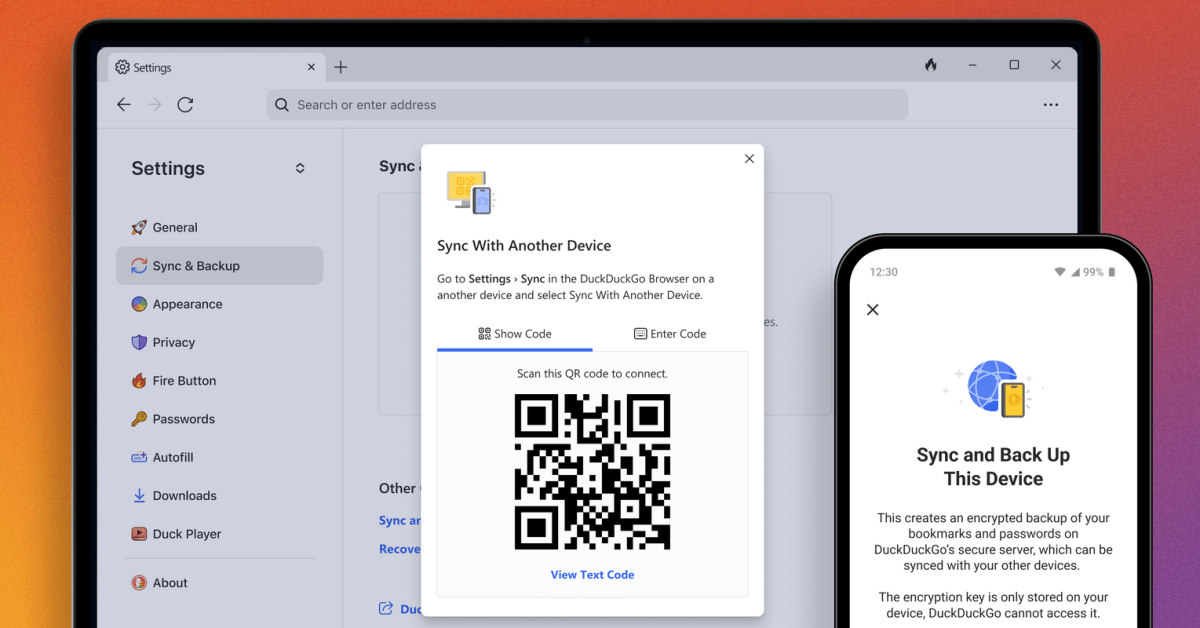Image resolution: width=1200 pixels, height=628 pixels.
Task: Expand the Settings section chevron selector
Action: (300, 168)
